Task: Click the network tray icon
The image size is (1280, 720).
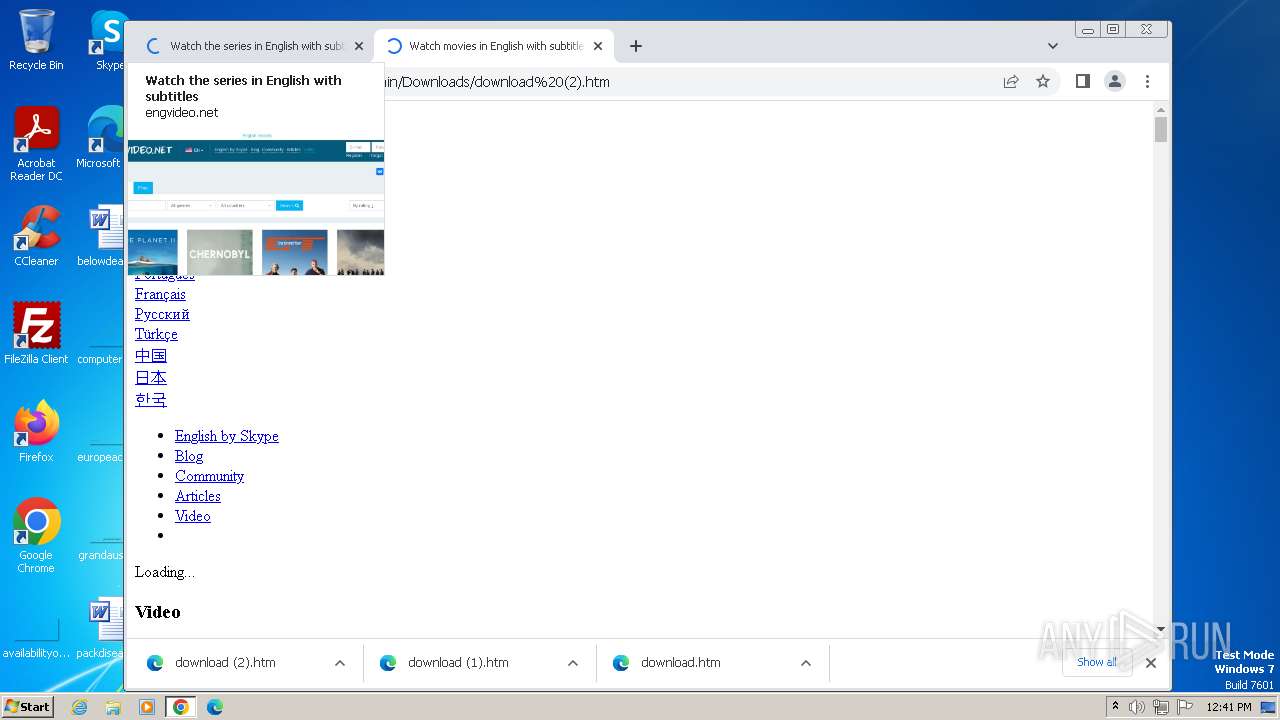Action: [x=1161, y=707]
